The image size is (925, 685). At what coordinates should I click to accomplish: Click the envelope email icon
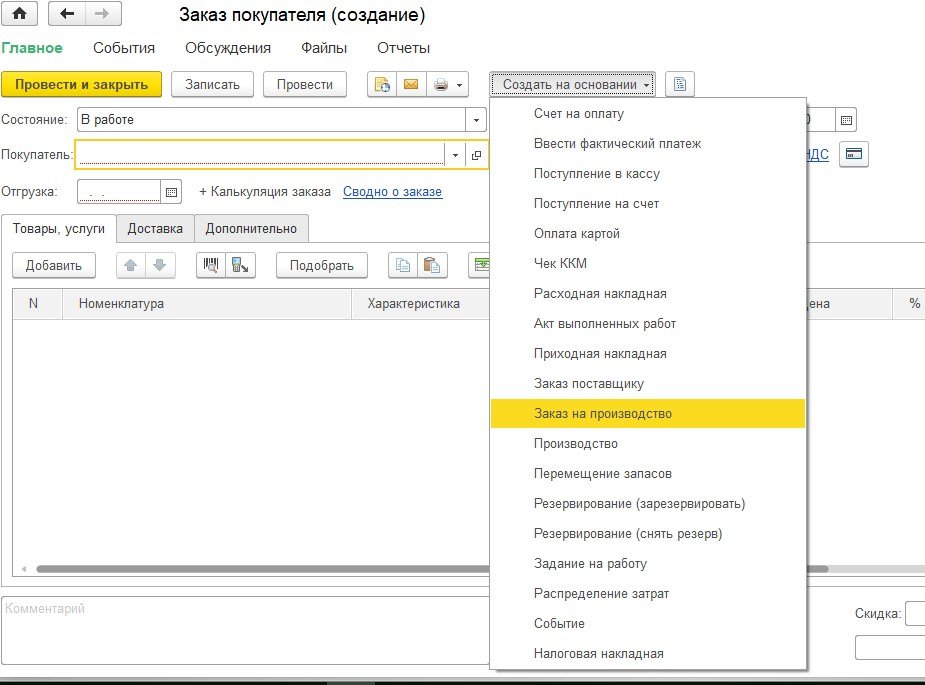[410, 85]
